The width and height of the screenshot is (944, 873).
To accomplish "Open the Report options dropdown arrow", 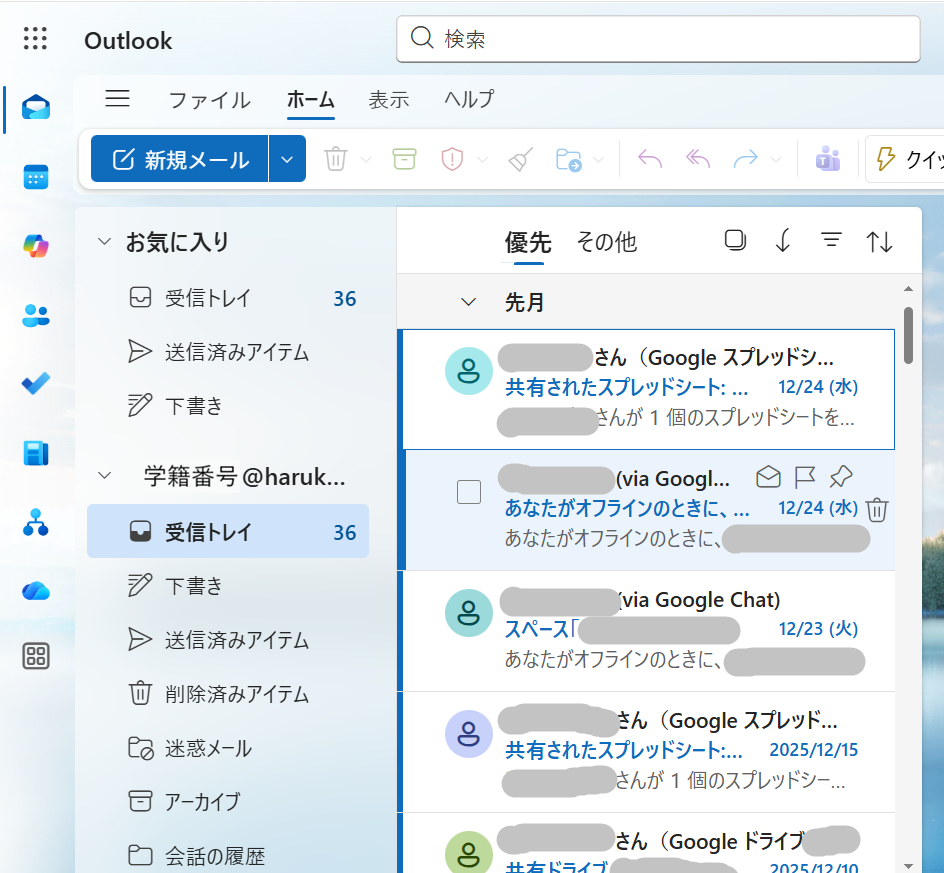I will tap(482, 160).
